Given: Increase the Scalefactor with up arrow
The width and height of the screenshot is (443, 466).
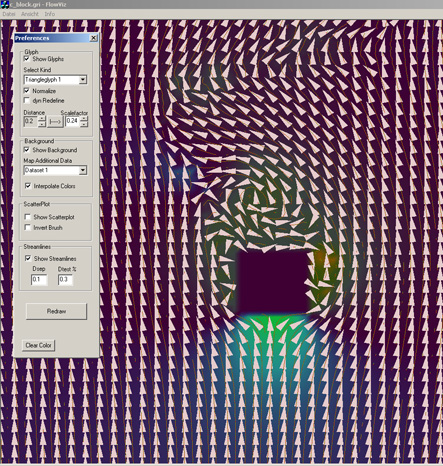Looking at the screenshot, I should coord(84,118).
